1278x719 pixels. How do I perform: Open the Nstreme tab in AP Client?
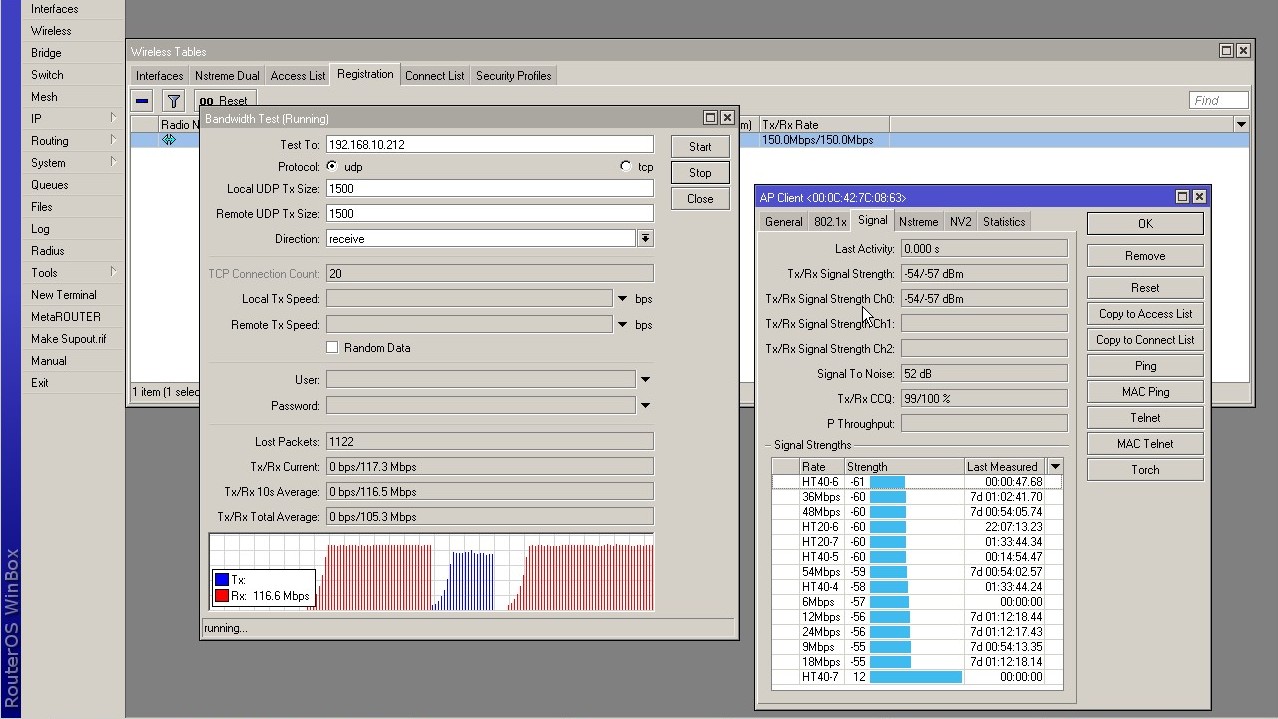(x=918, y=222)
